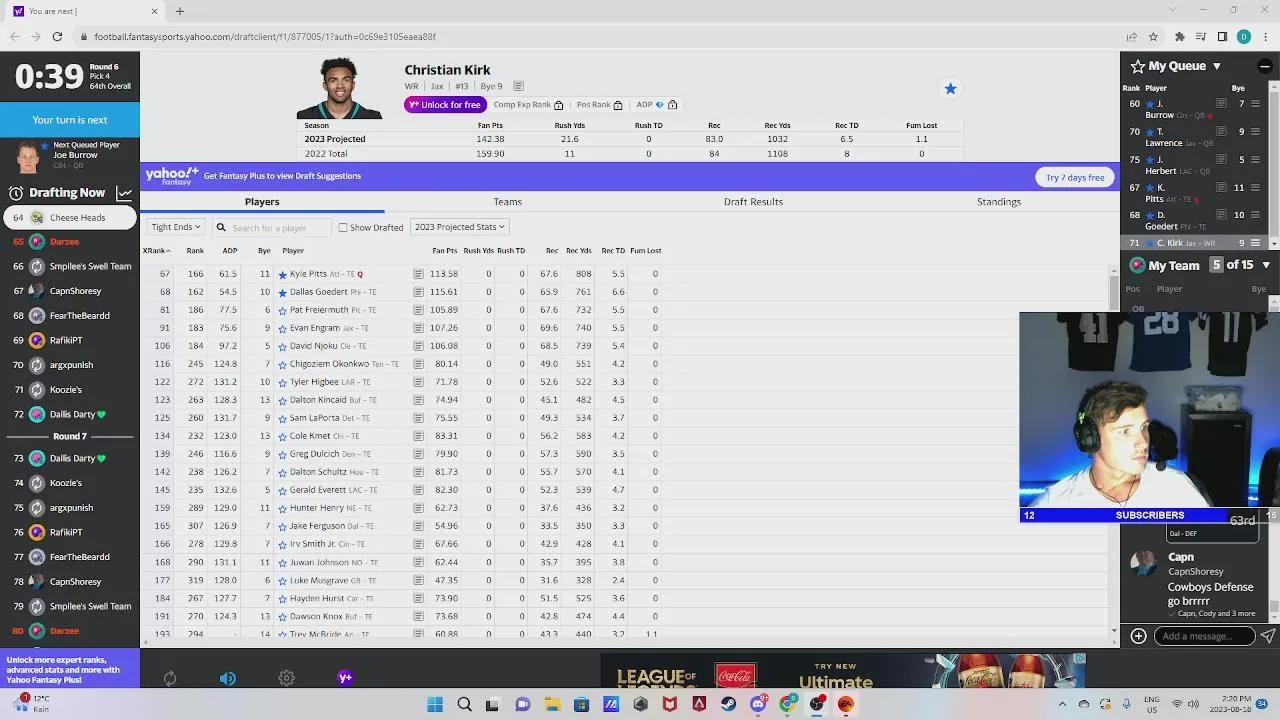The image size is (1280, 720).
Task: Open Chigoziem Okonkwo's player link
Action: click(329, 364)
